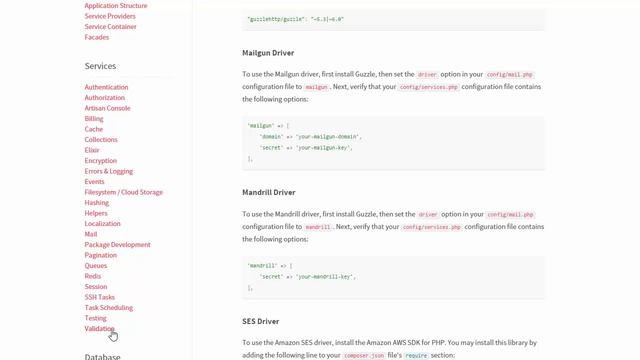Click the 'your-mailgun-domain' code line
640x360 pixels.
311,137
